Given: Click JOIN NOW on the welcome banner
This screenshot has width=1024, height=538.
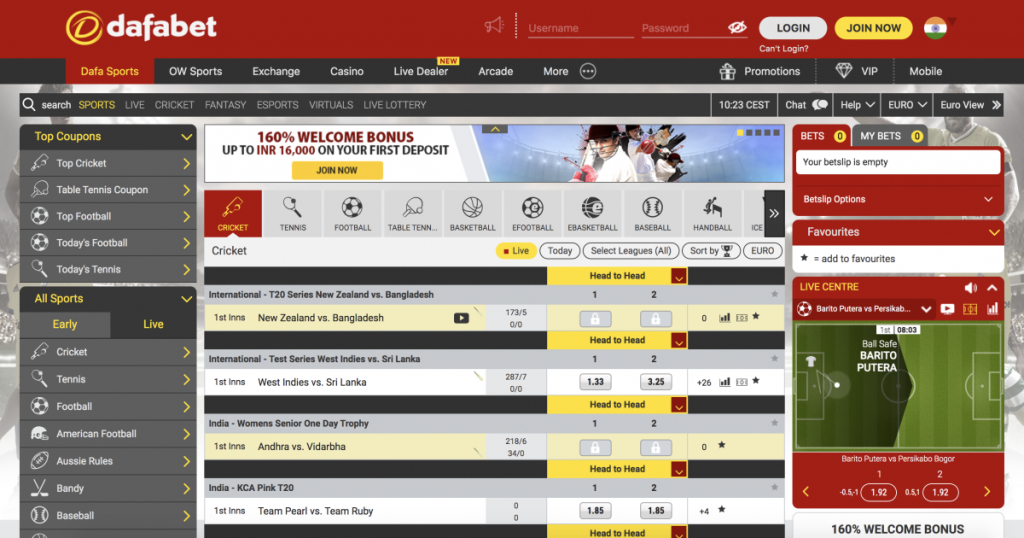Looking at the screenshot, I should tap(337, 170).
